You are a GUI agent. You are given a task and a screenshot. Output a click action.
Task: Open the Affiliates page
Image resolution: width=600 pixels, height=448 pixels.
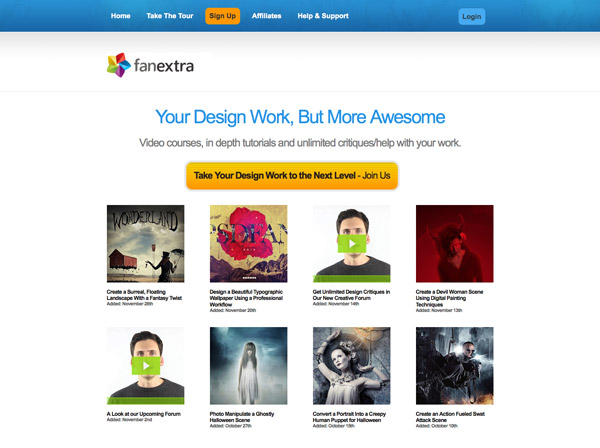266,16
